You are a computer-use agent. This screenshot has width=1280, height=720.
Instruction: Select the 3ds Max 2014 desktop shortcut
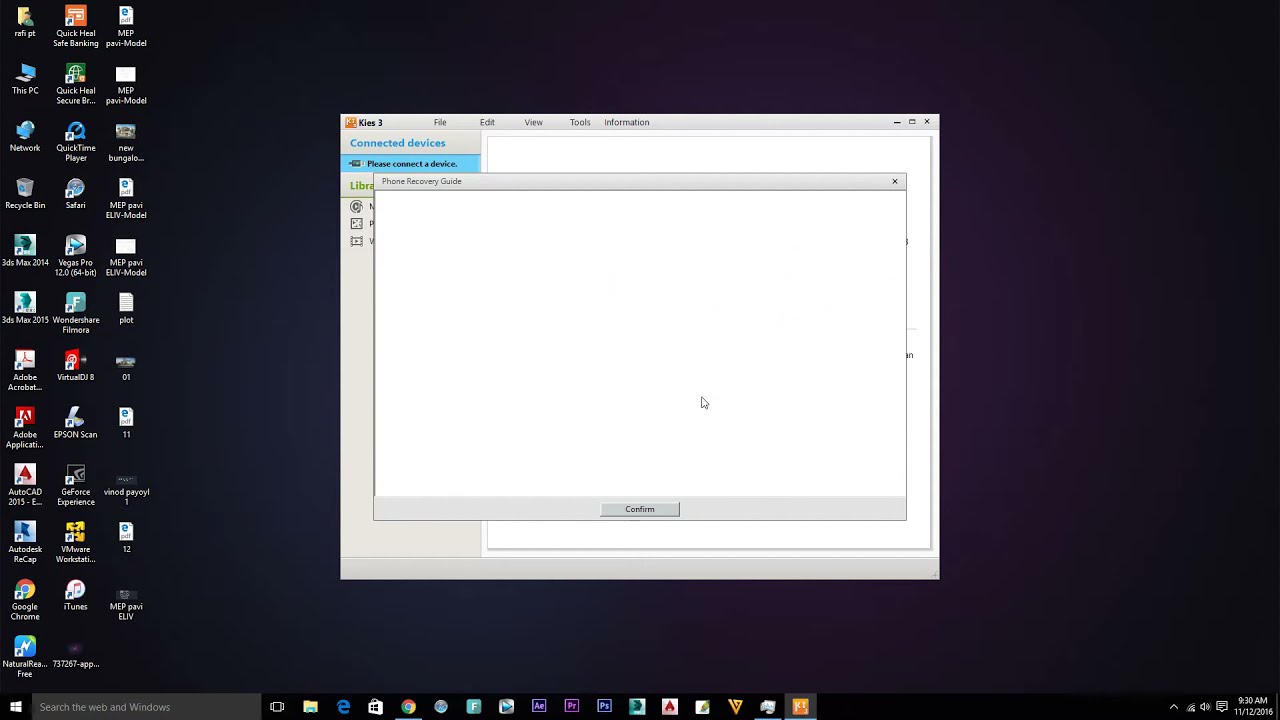pyautogui.click(x=25, y=251)
